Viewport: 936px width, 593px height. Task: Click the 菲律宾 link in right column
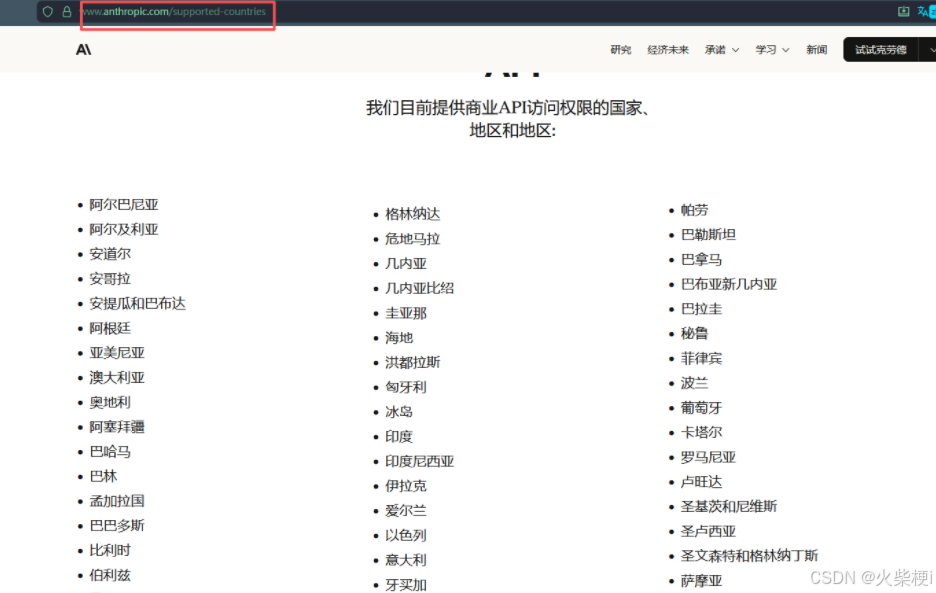(701, 358)
